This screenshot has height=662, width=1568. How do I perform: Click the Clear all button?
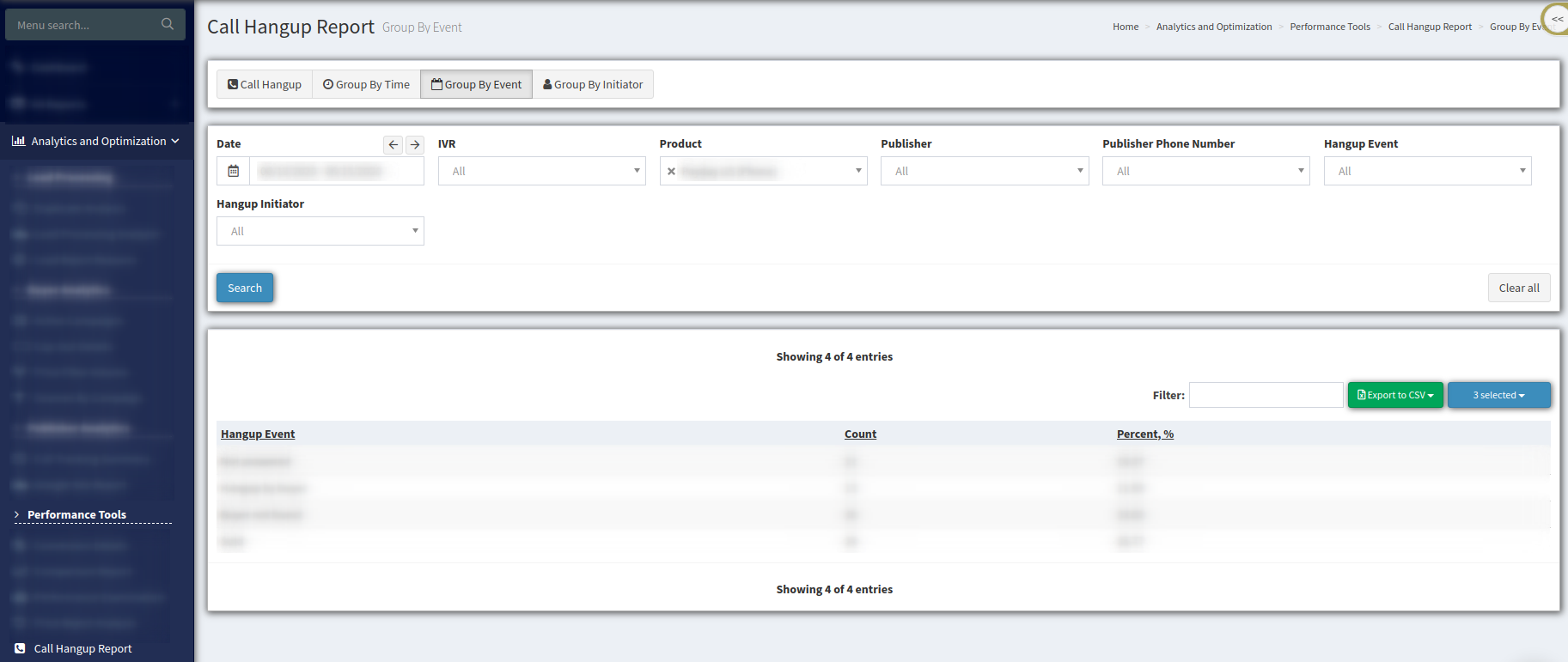(1518, 288)
